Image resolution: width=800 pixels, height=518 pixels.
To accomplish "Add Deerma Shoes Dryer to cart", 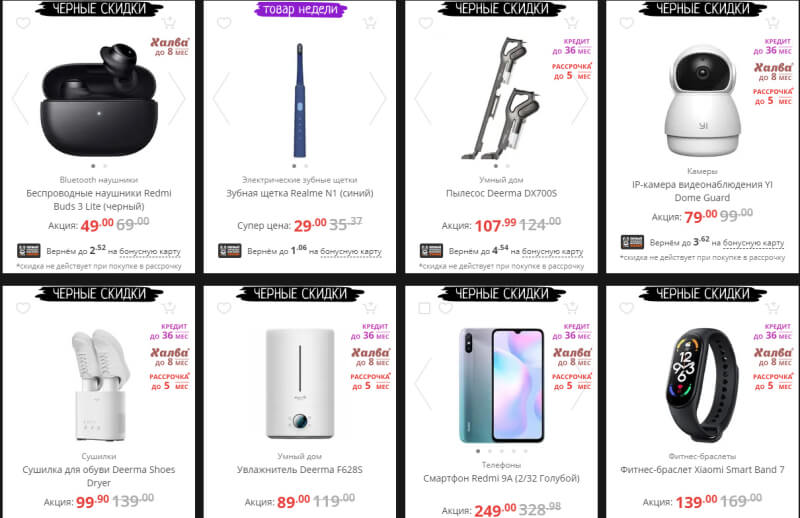I will (168, 308).
